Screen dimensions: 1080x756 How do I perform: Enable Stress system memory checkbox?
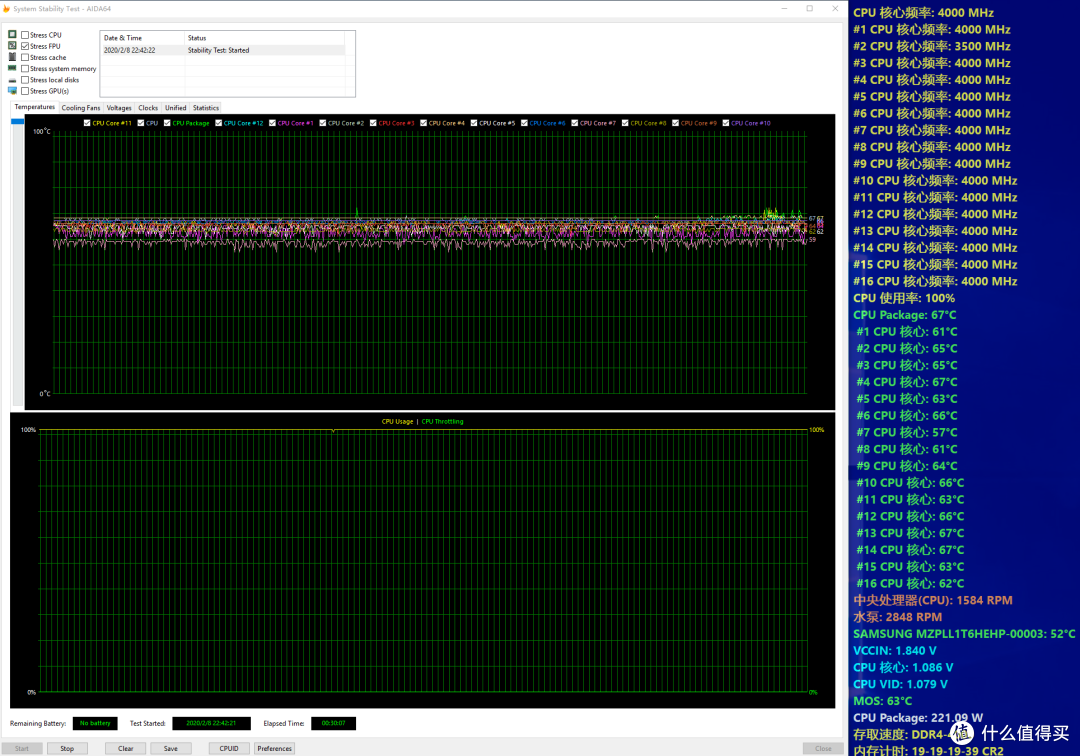pos(25,69)
